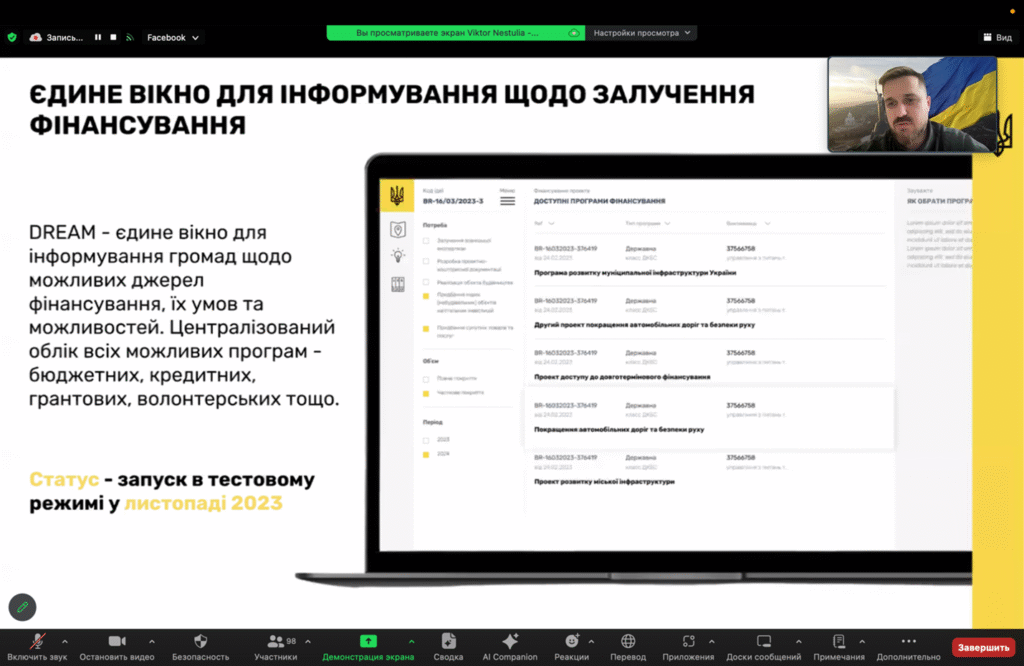Click the Viktor Nestulia video thumbnail
The width and height of the screenshot is (1024, 666).
coord(912,104)
